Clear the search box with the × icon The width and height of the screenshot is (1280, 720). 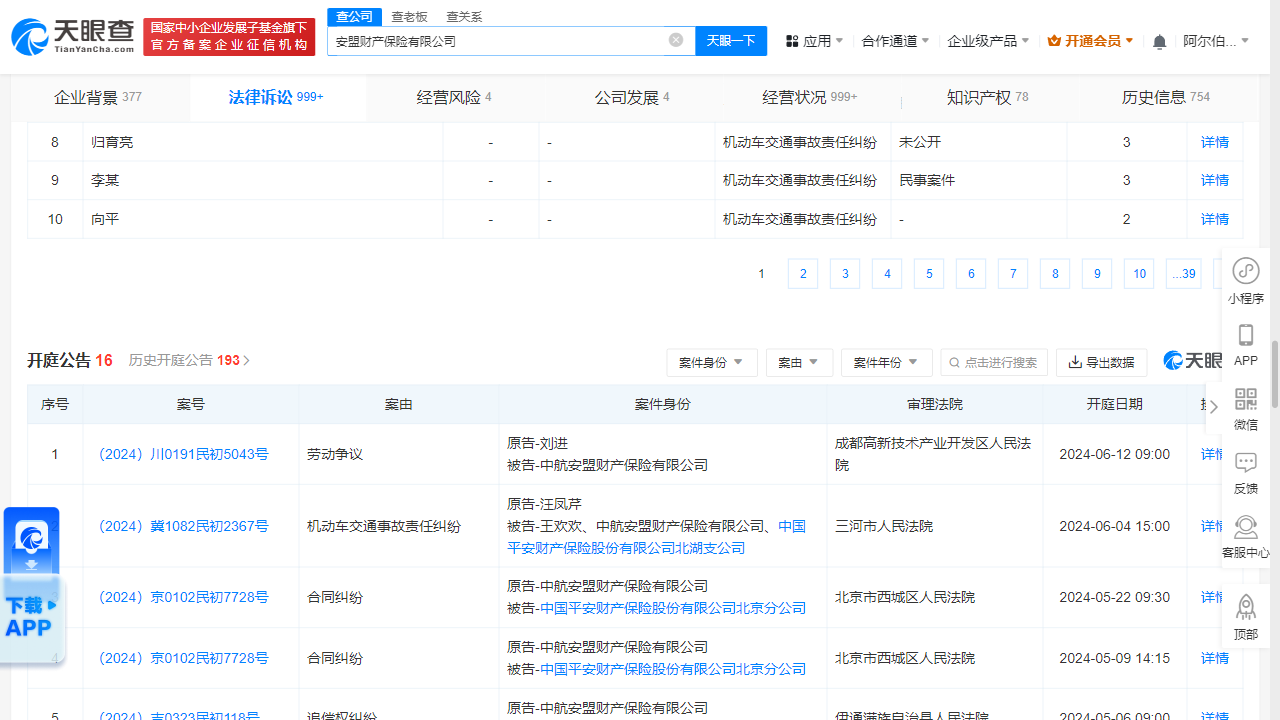tap(675, 40)
